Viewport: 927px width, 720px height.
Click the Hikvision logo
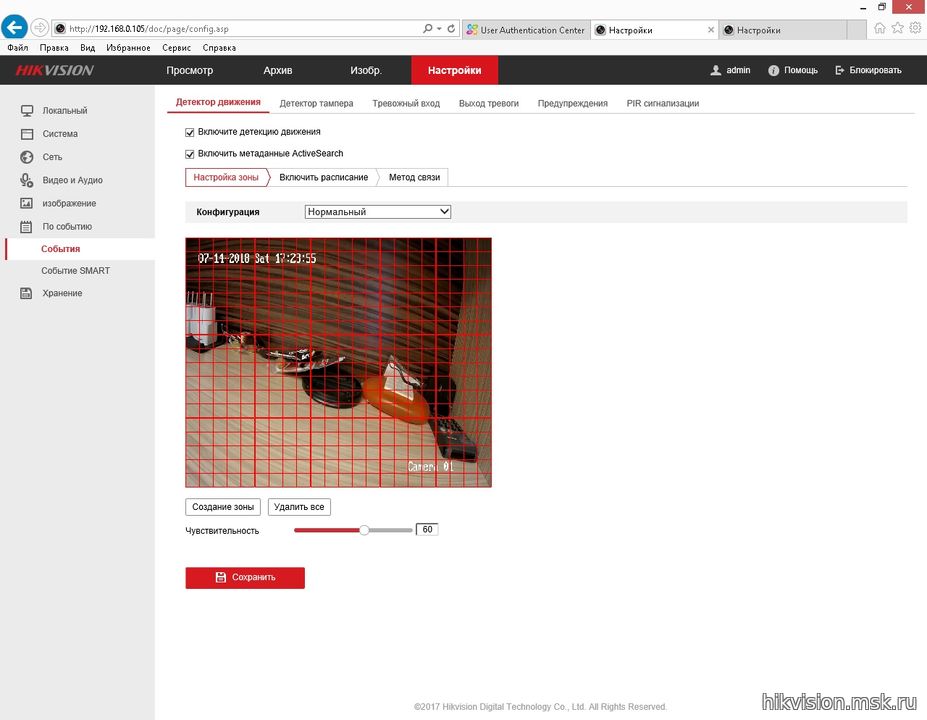[x=54, y=70]
